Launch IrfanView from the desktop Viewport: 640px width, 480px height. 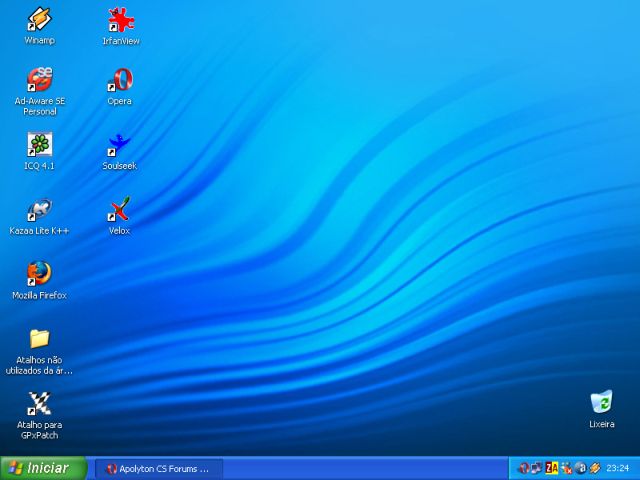coord(120,19)
